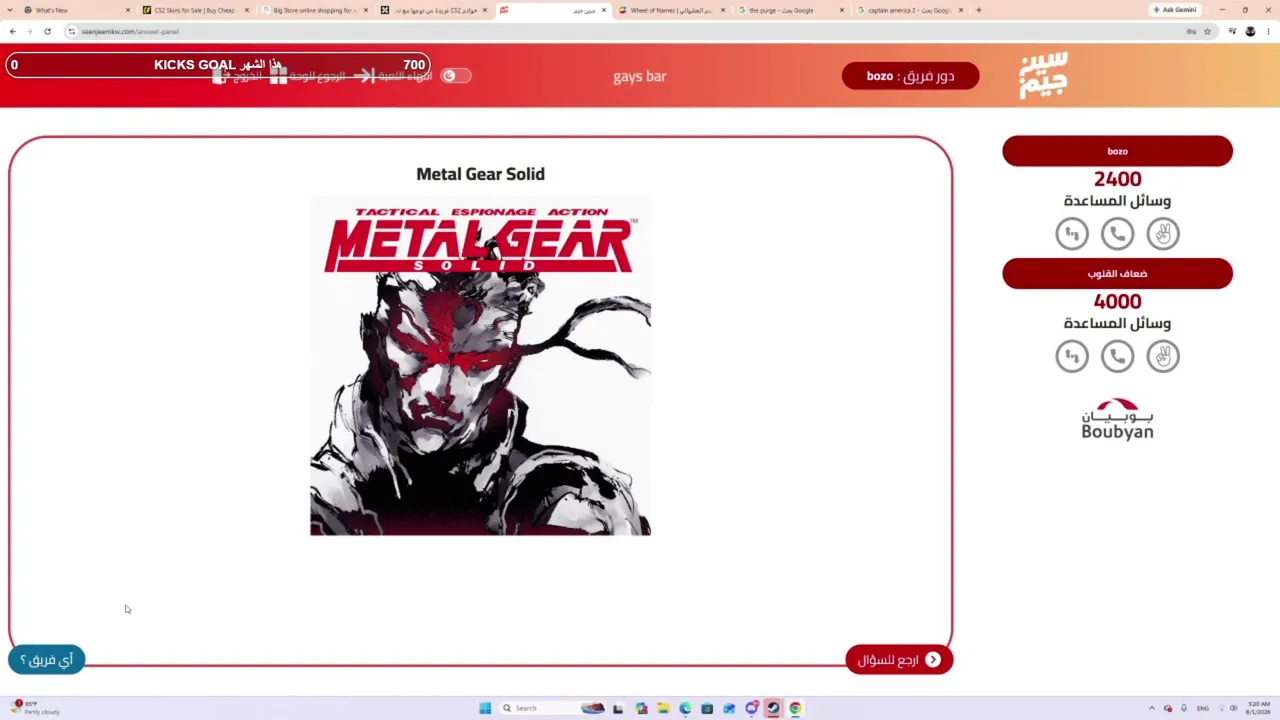This screenshot has width=1280, height=720.
Task: Show hidden system tray icons
Action: coord(1151,708)
